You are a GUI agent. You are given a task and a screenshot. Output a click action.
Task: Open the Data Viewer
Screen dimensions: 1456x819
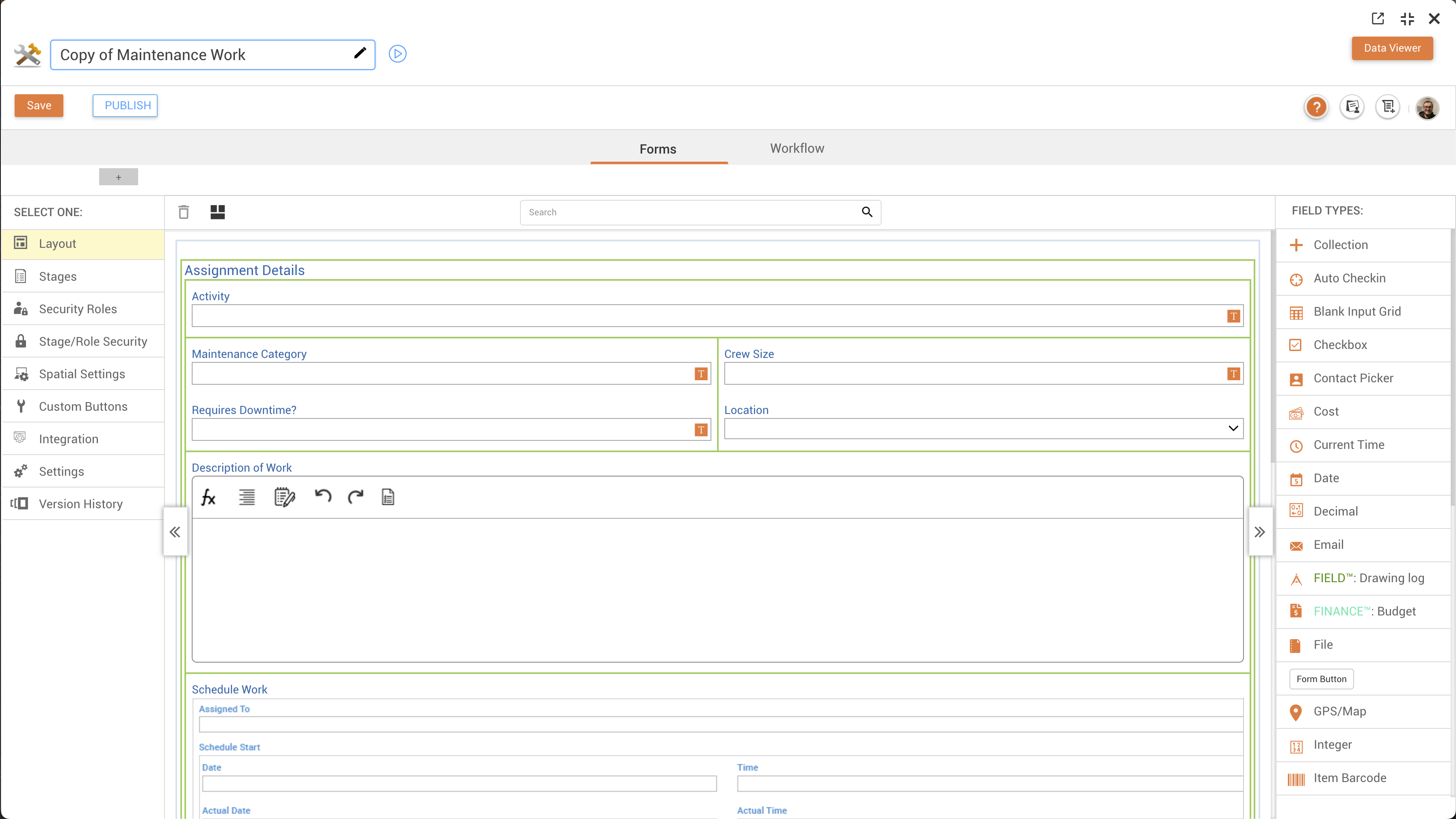1391,48
